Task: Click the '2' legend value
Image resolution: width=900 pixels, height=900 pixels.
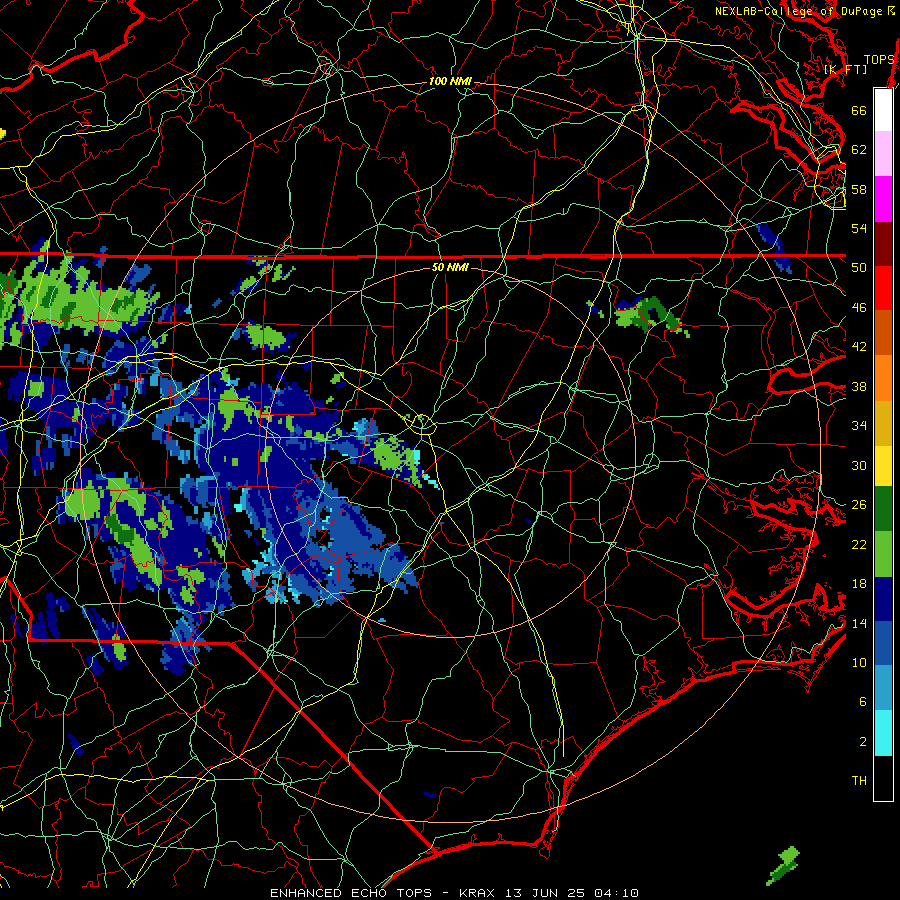Action: (863, 742)
